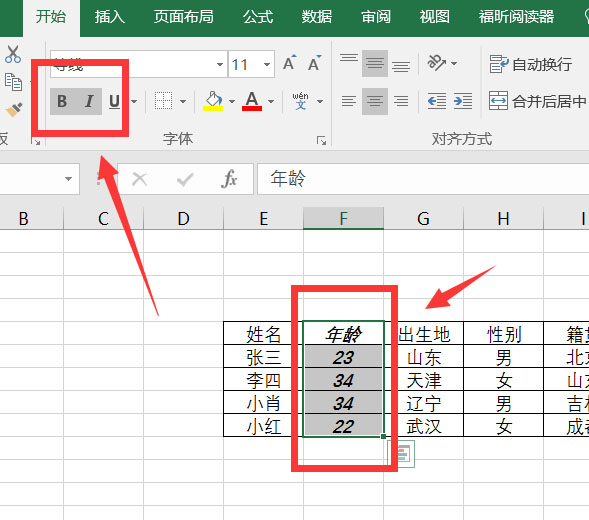Toggle Italic formatting button
This screenshot has height=520, width=589.
89,101
